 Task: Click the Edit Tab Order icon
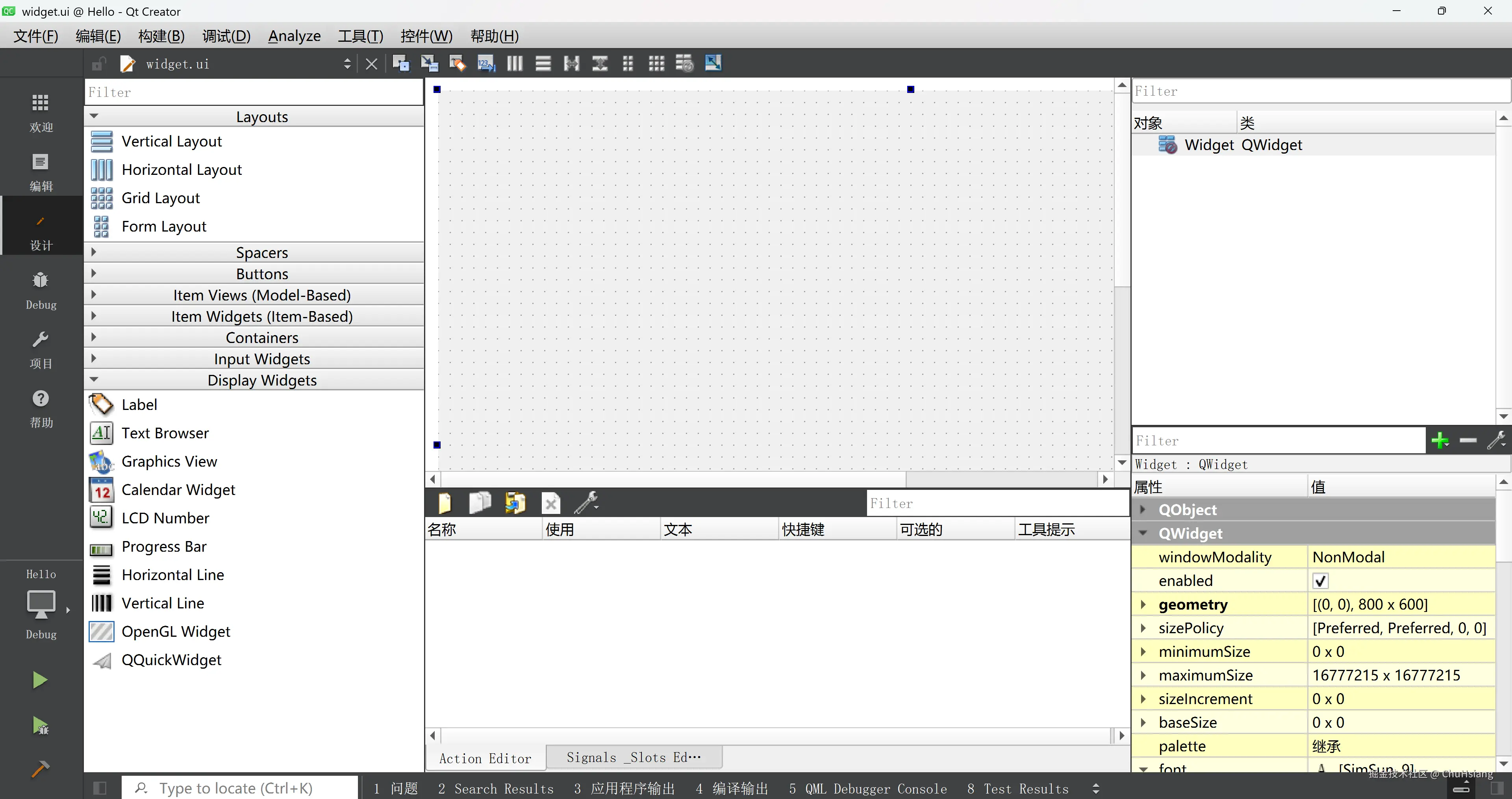coord(486,63)
